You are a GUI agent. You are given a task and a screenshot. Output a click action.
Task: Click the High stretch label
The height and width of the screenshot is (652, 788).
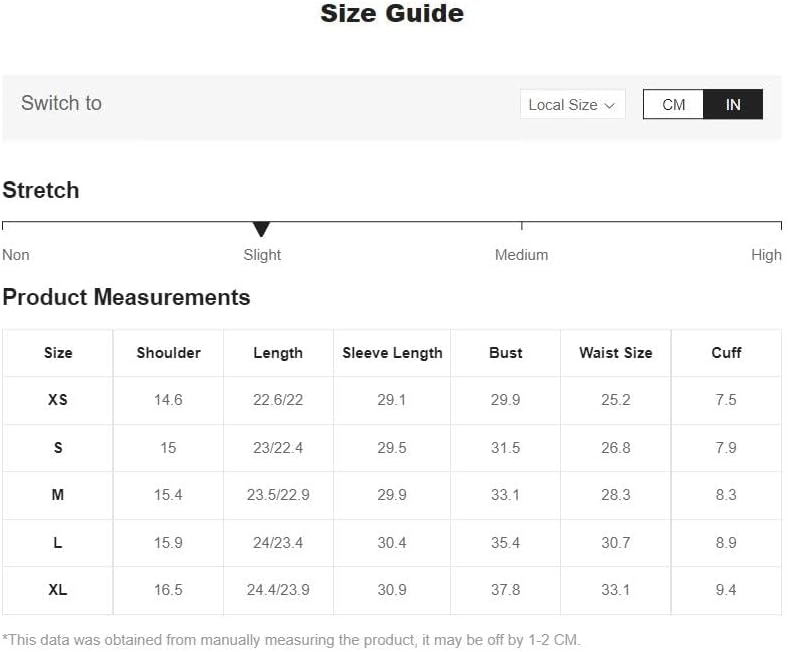[x=766, y=255]
